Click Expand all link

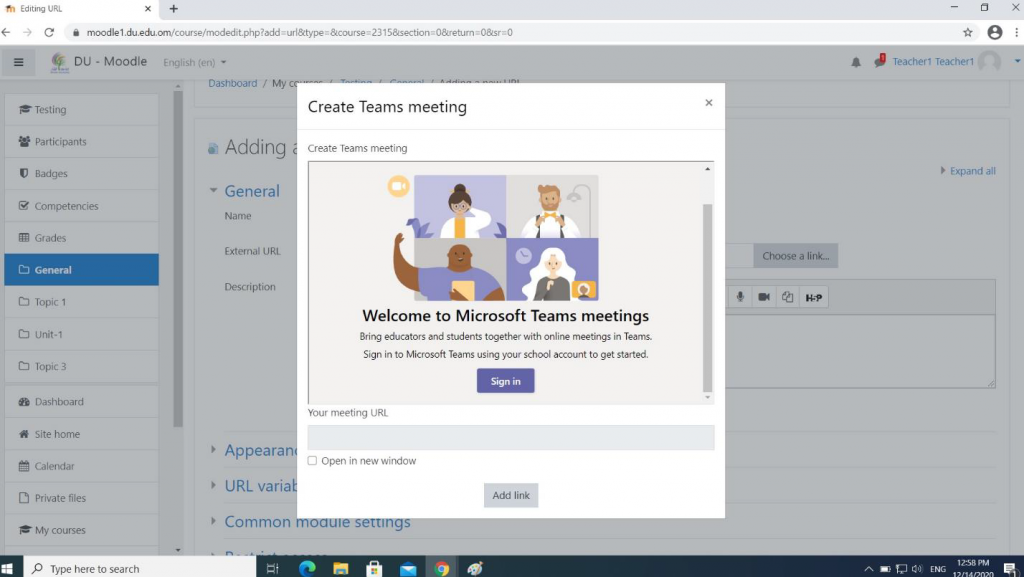point(971,171)
